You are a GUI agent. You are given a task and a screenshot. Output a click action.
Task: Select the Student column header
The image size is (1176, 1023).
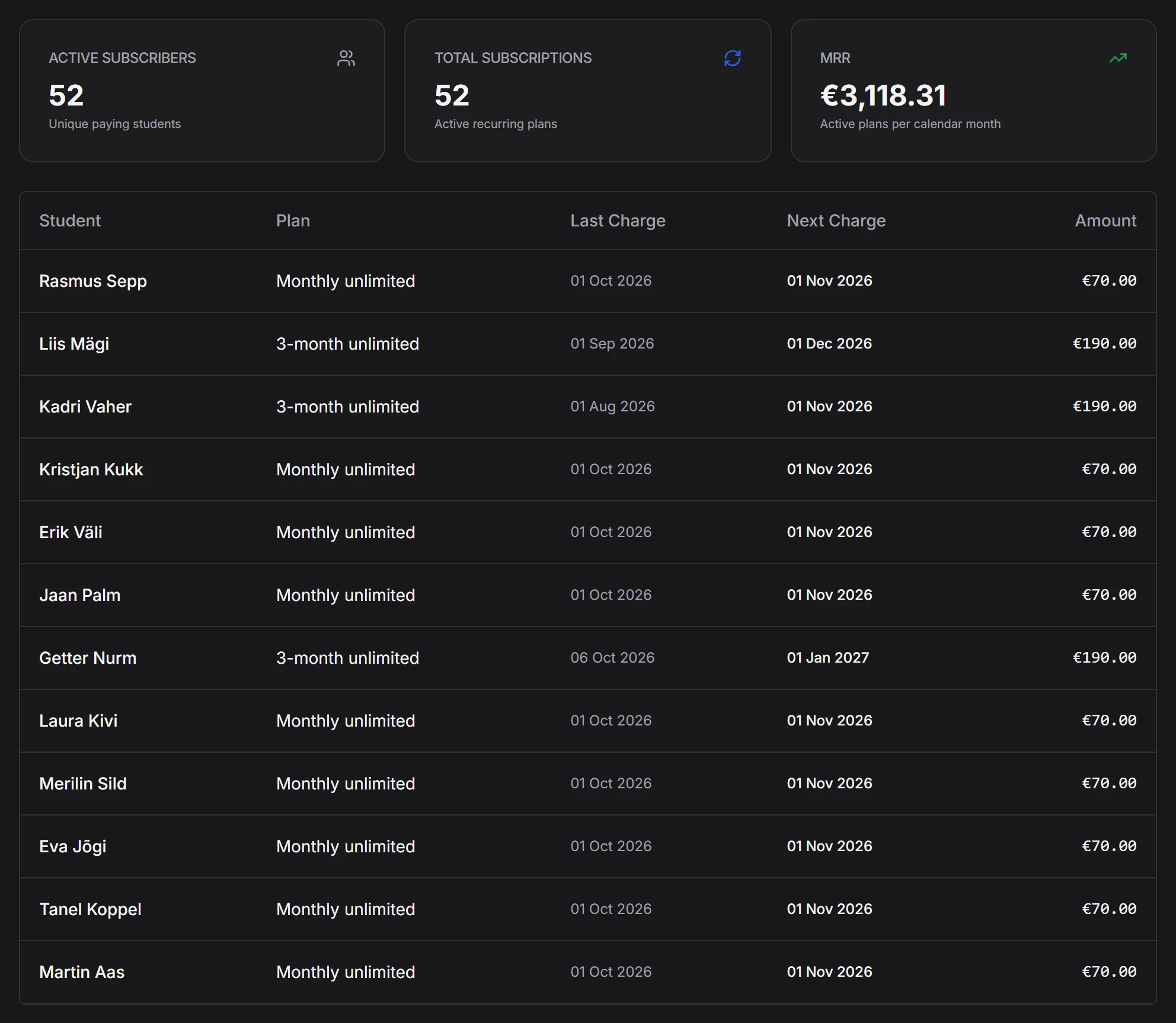click(x=70, y=220)
